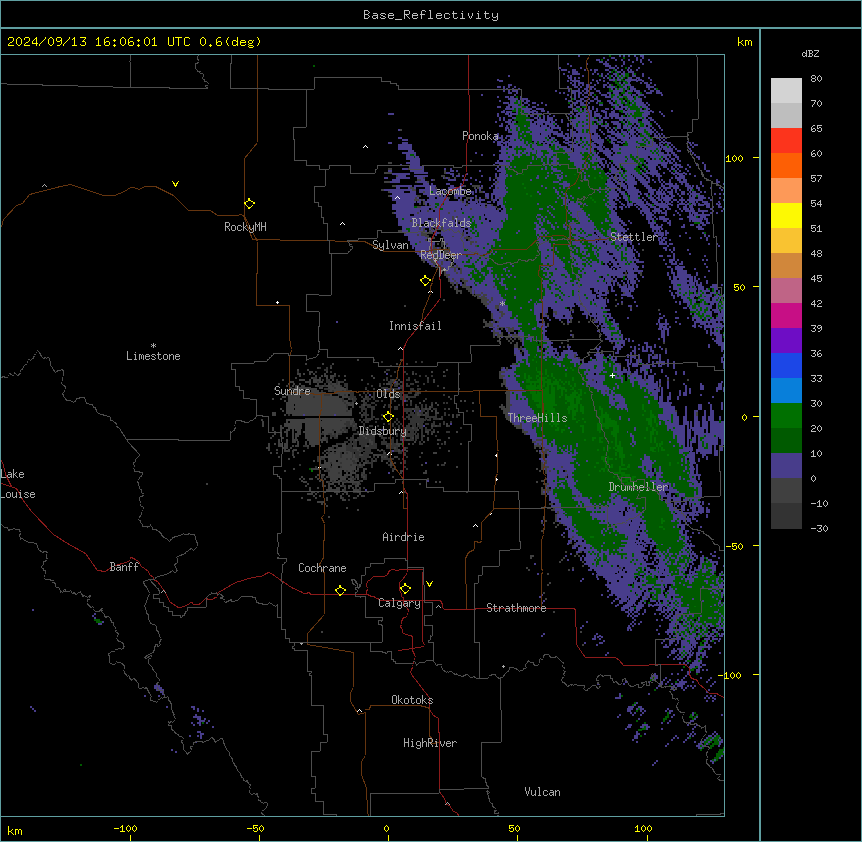Click the -50 tick on the vertical axis
This screenshot has width=862, height=842.
coord(734,546)
